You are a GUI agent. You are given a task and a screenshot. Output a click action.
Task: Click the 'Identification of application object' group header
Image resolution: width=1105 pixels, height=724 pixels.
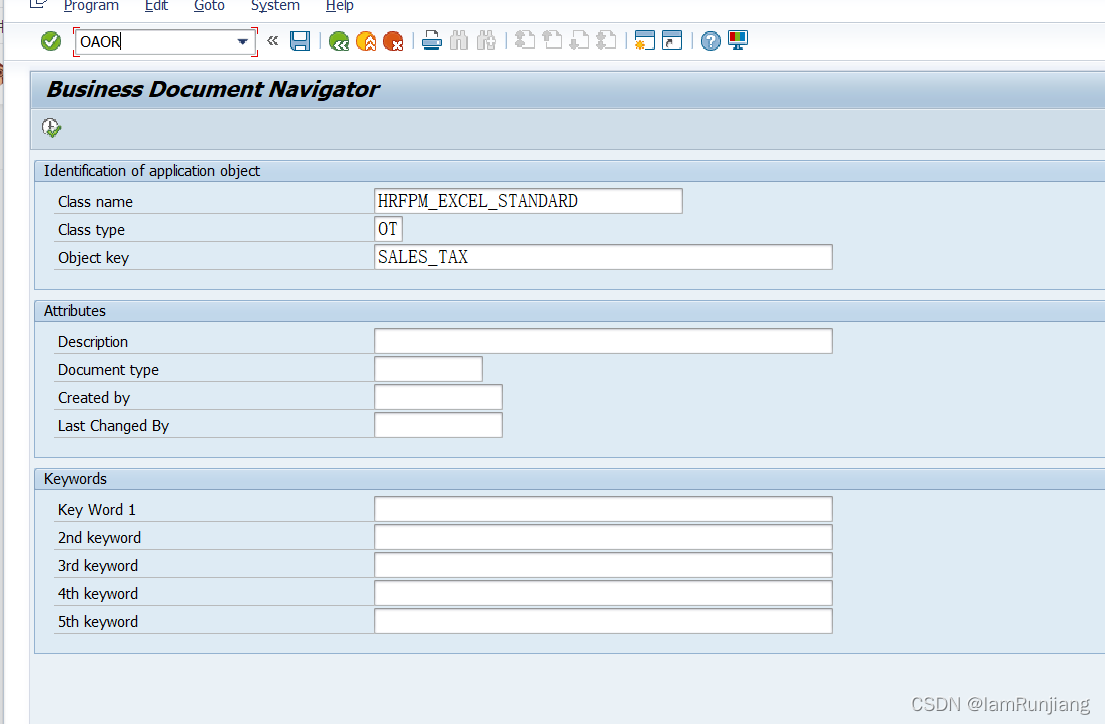point(152,171)
